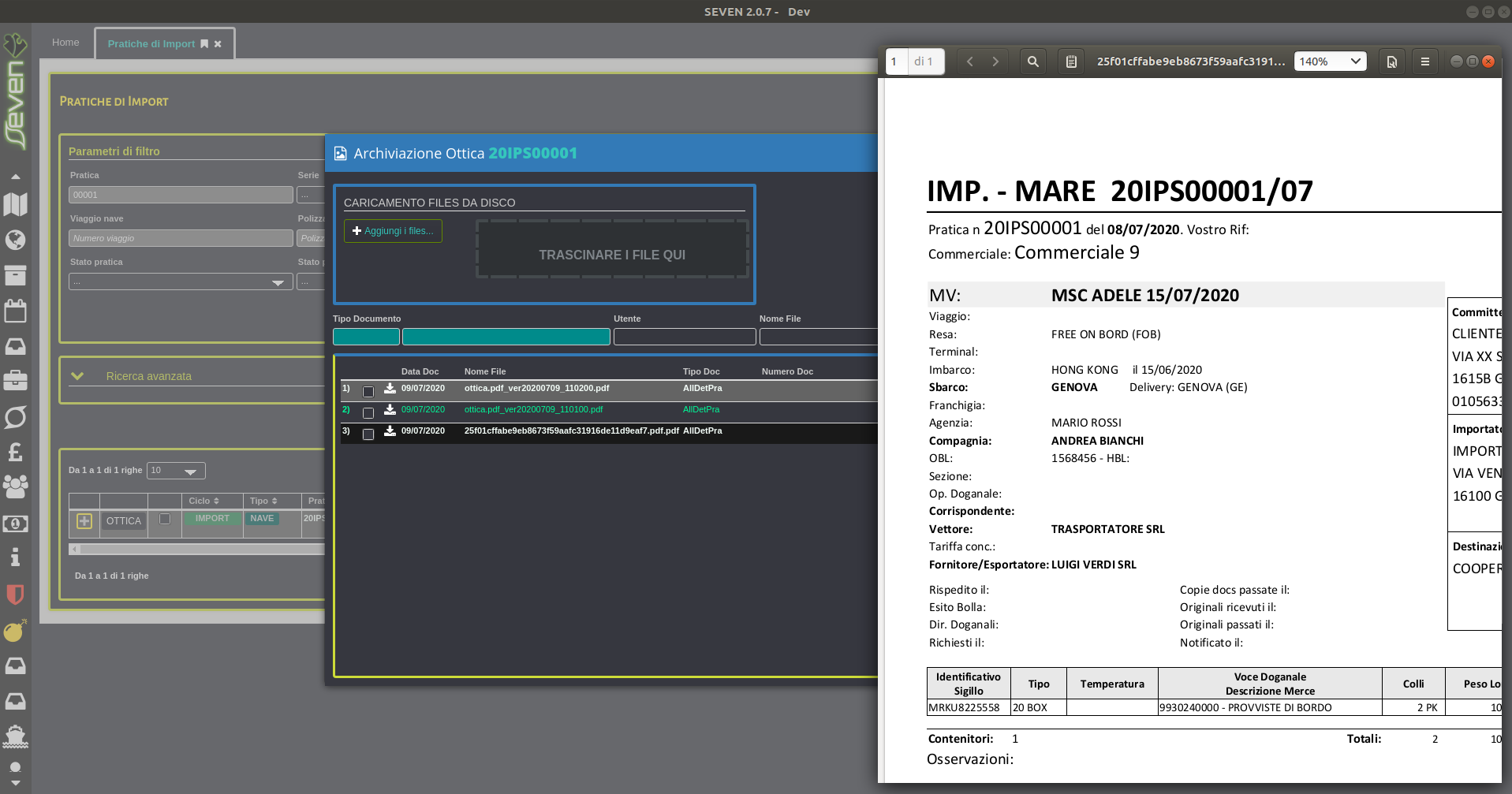This screenshot has height=794, width=1512.
Task: Click the Tipo Doc column header
Action: tap(701, 371)
